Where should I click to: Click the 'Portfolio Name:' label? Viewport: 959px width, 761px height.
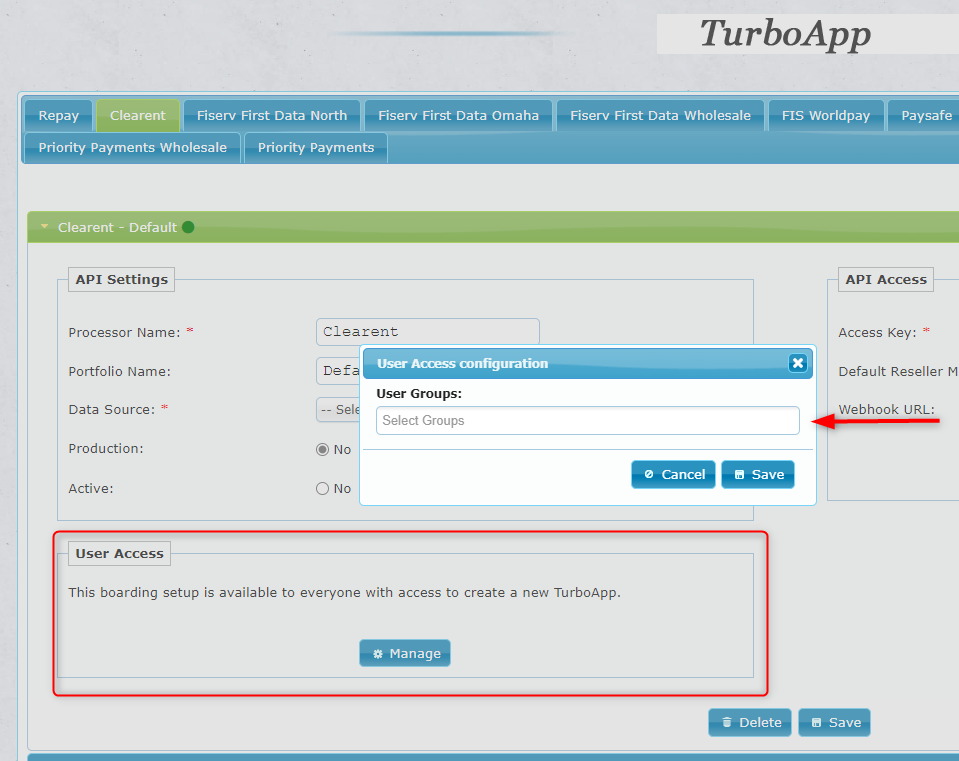(119, 371)
